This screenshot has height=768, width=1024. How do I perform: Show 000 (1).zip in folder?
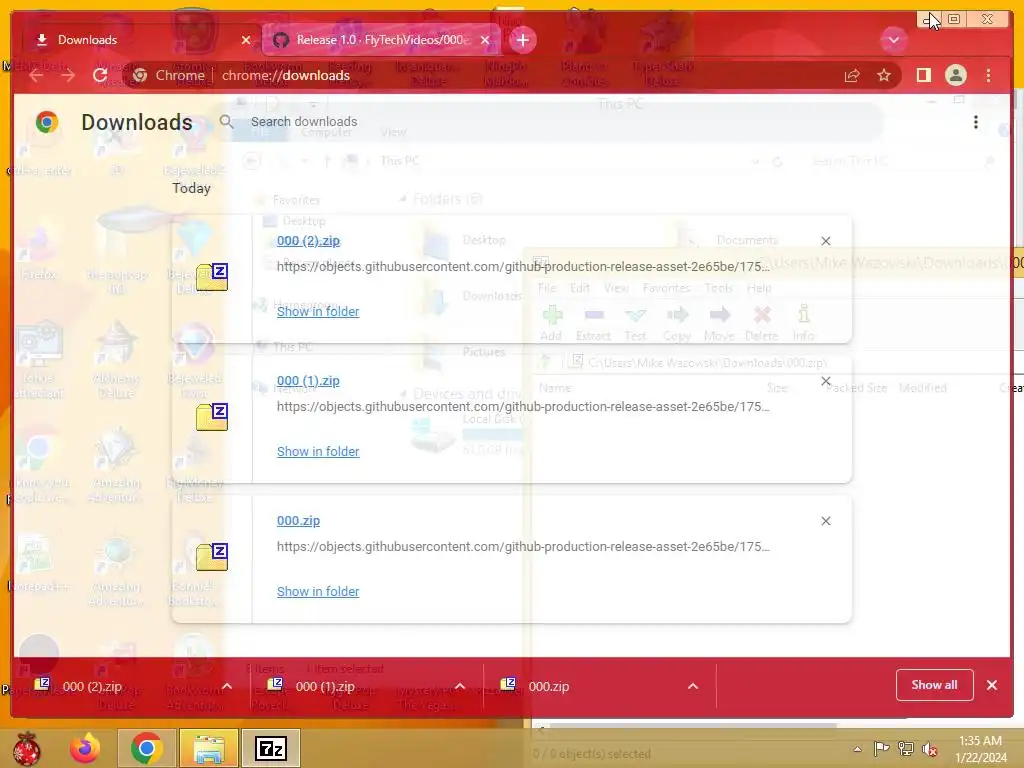tap(318, 451)
